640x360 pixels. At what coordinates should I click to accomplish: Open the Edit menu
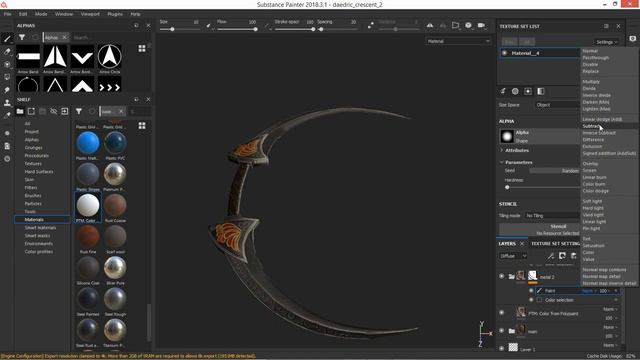point(23,14)
